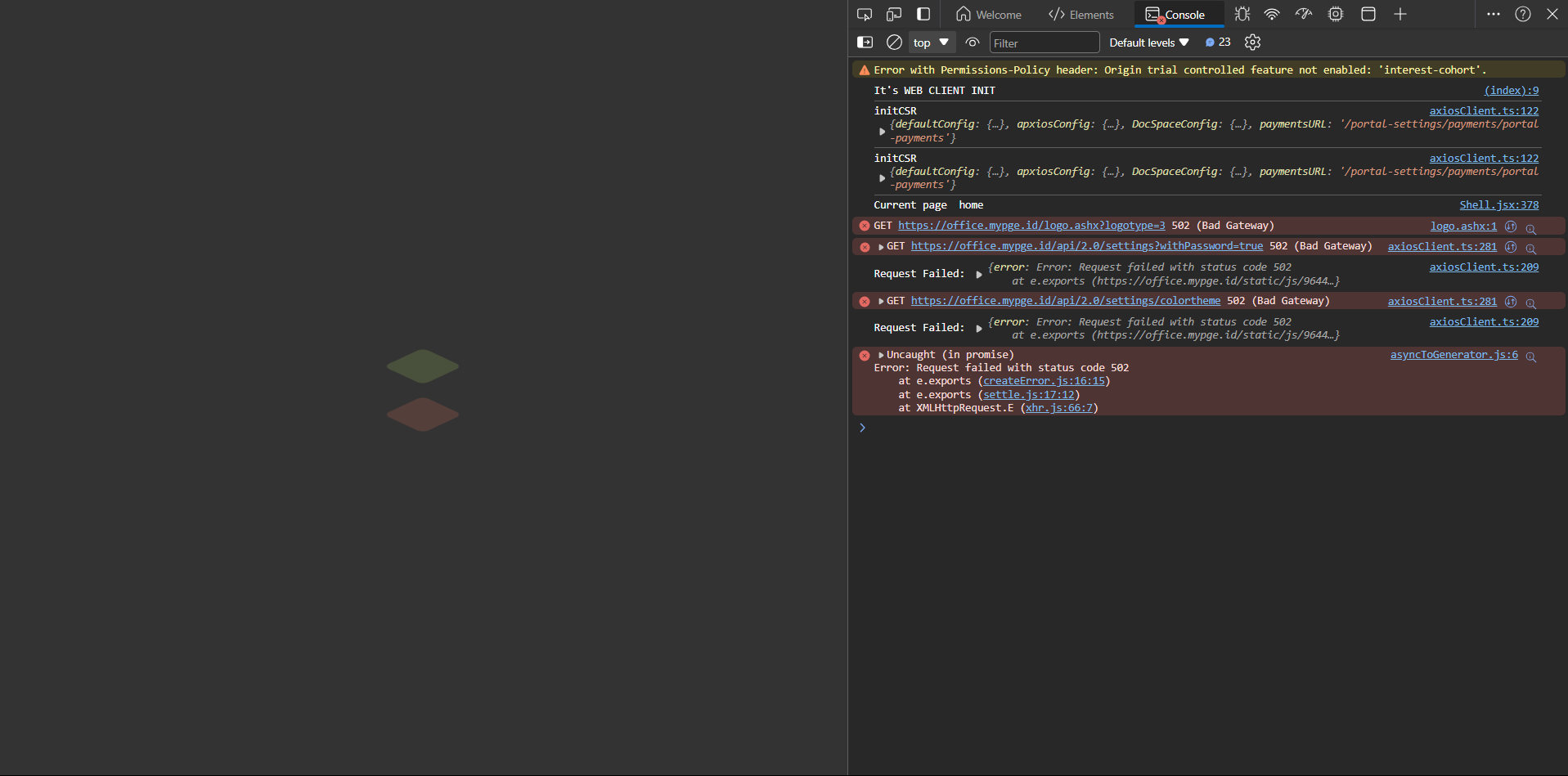Open the Memory chip icon tab
Viewport: 1568px width, 776px height.
coord(1336,14)
